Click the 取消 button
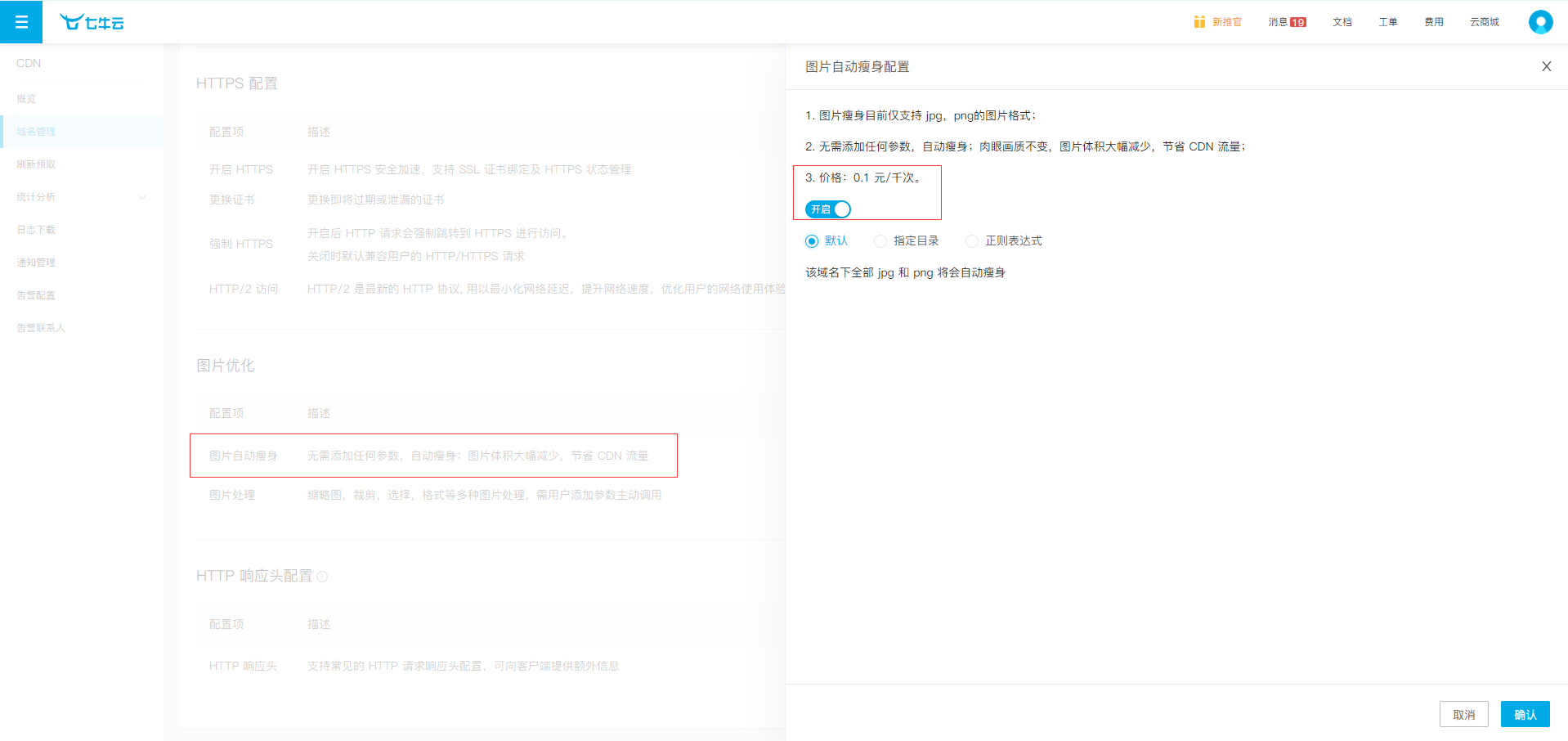 [x=1463, y=714]
